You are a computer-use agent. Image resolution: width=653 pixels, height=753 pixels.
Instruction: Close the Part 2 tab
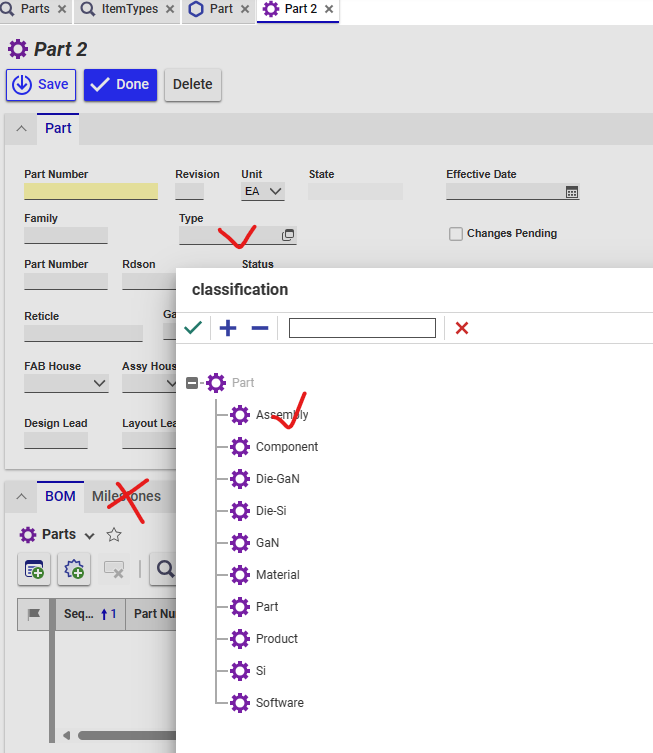coord(329,9)
